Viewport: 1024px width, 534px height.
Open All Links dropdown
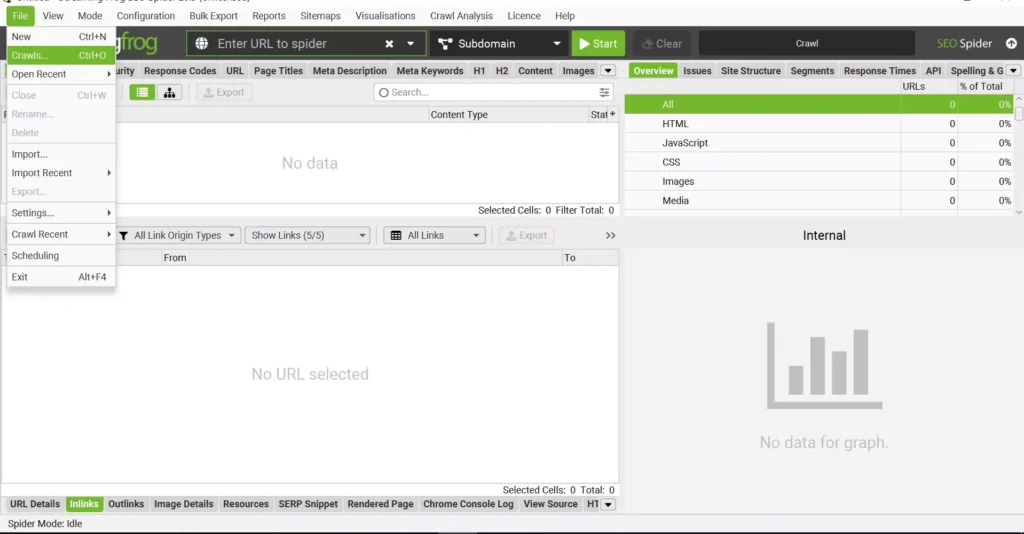(434, 236)
